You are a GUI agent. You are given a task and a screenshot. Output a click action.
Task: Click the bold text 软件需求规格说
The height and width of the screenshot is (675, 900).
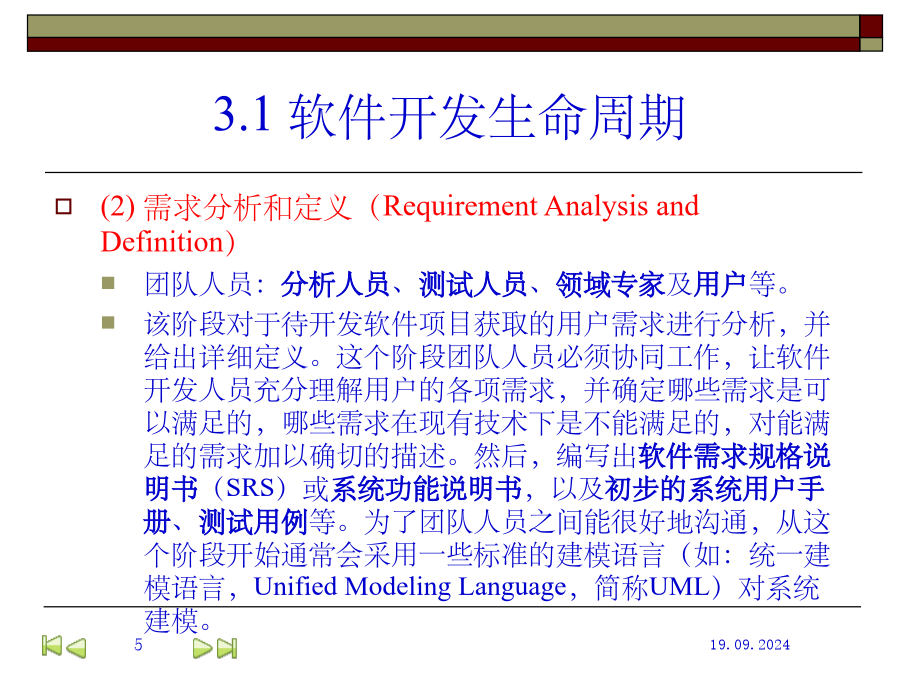point(734,456)
